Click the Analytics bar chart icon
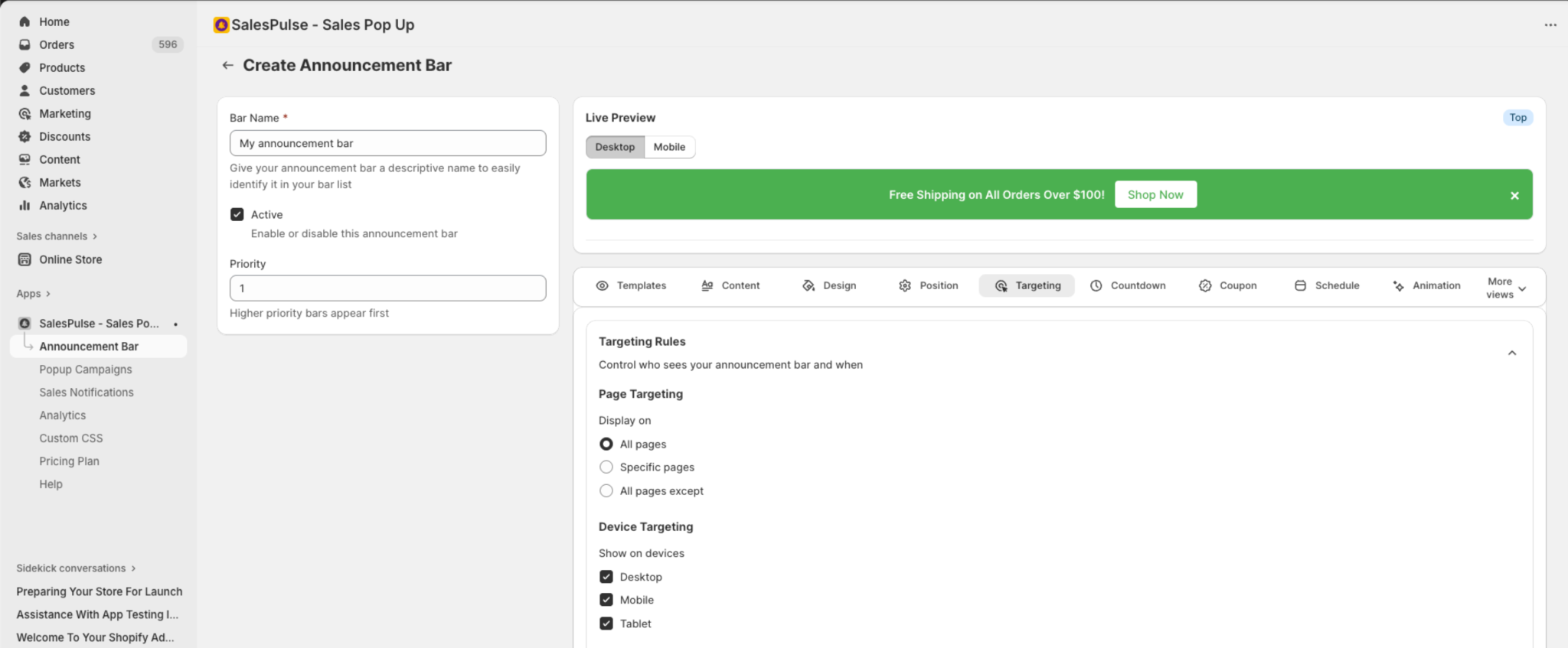1568x648 pixels. point(24,205)
